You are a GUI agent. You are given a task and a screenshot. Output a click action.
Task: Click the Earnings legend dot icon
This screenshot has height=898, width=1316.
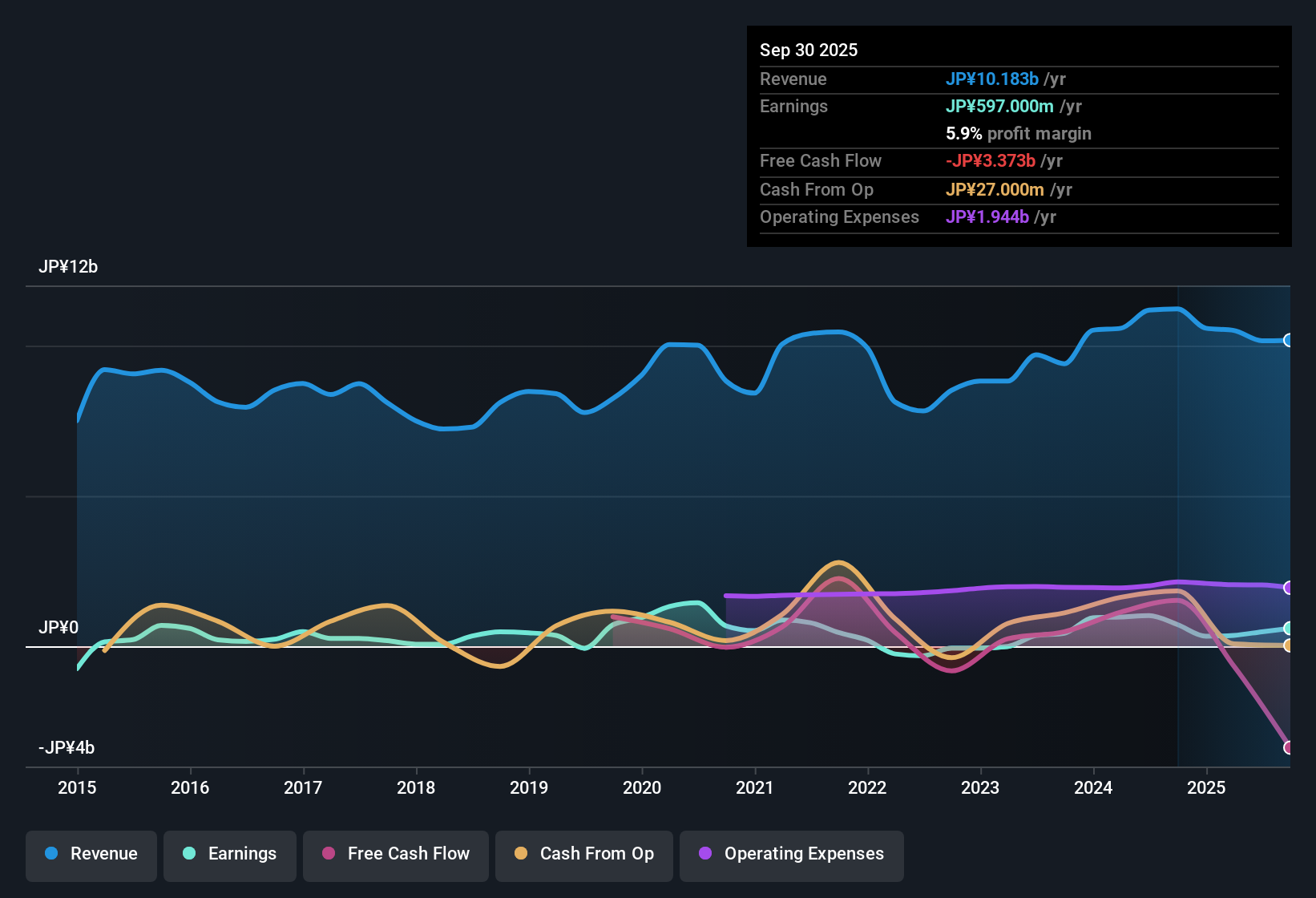tap(189, 854)
